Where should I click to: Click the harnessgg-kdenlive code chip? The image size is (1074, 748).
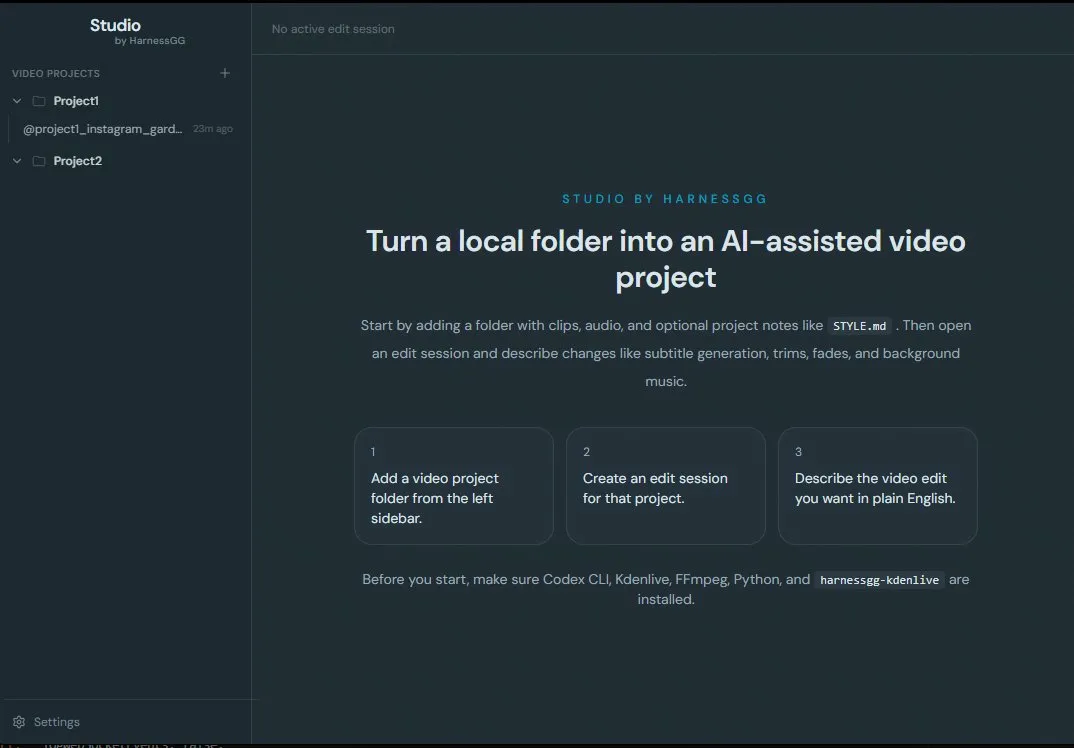(879, 580)
